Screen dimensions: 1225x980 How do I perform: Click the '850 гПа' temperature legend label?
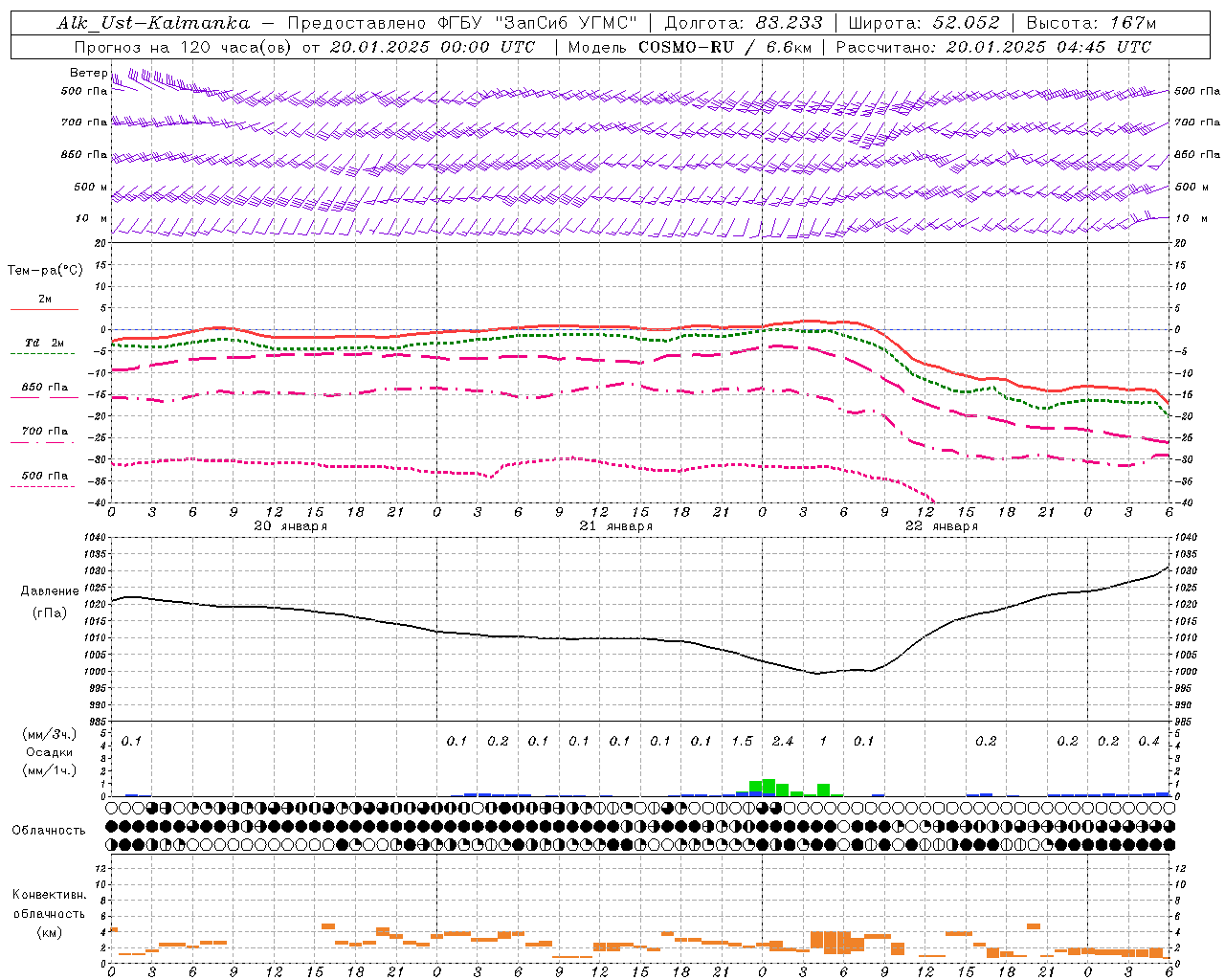click(x=45, y=388)
